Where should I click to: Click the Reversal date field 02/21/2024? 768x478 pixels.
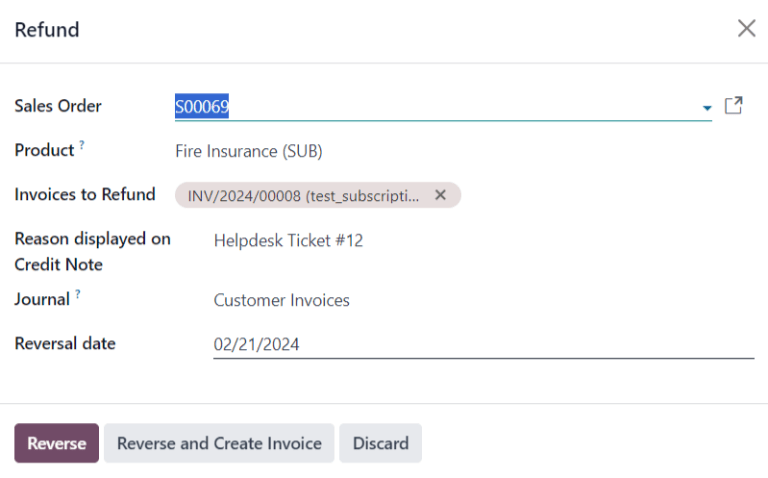tap(482, 344)
